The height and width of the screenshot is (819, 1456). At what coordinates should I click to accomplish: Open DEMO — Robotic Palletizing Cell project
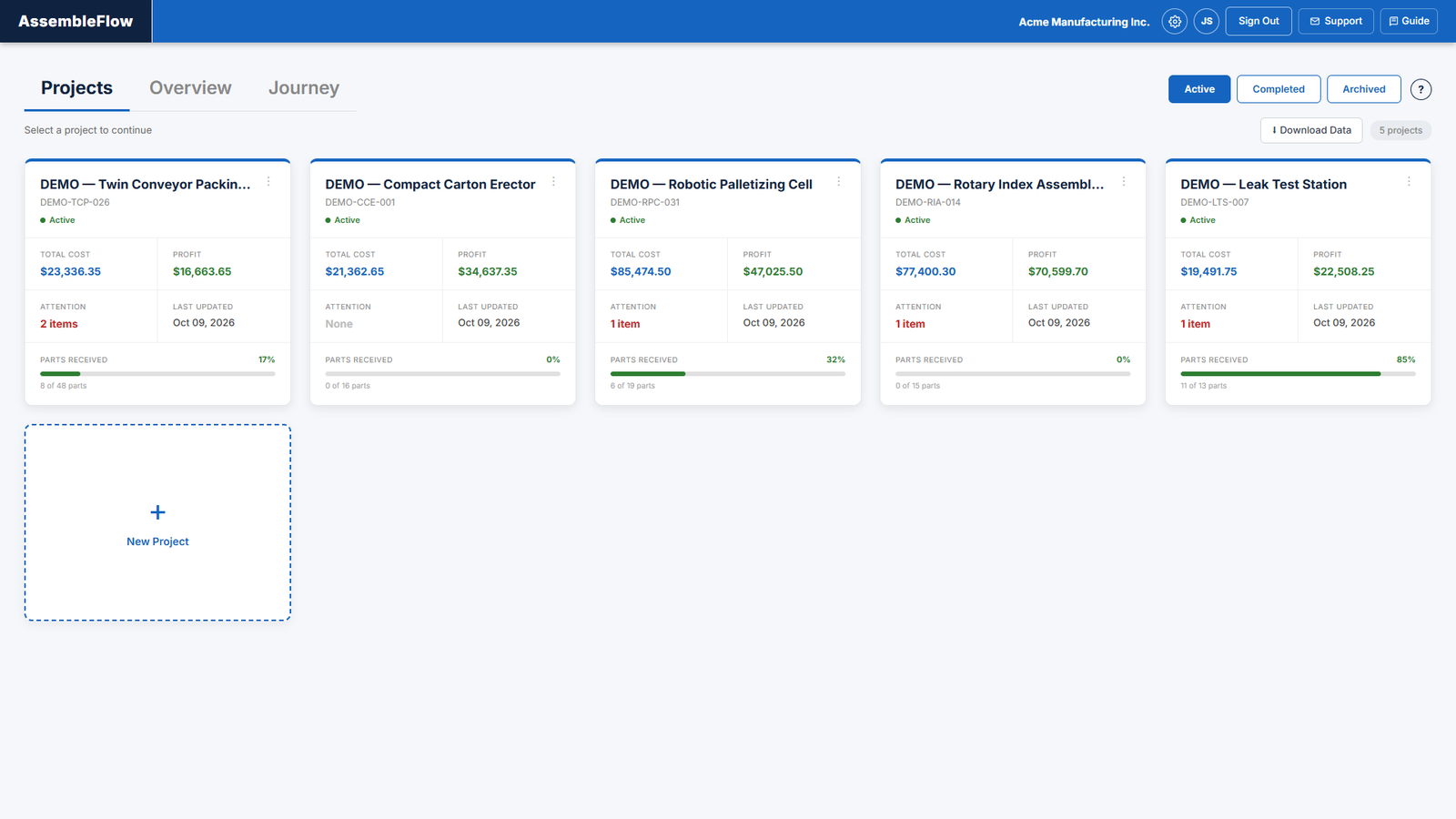(712, 184)
